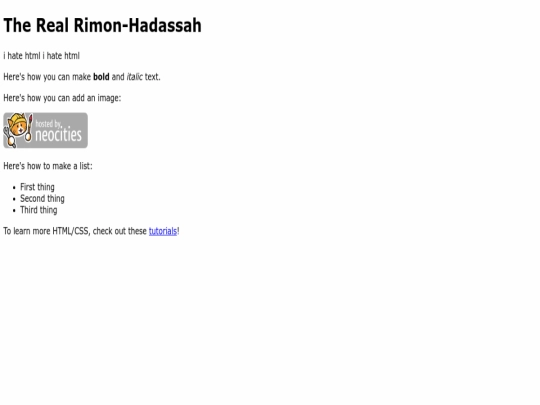Click the 'Second thing' list item

42,199
